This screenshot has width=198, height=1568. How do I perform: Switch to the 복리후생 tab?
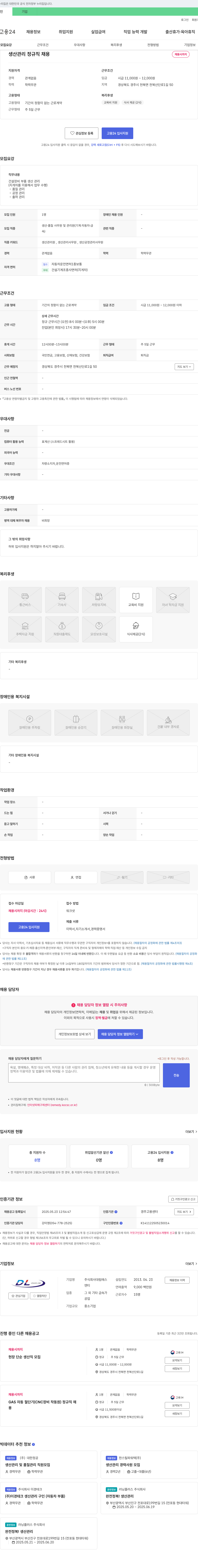pos(116,45)
